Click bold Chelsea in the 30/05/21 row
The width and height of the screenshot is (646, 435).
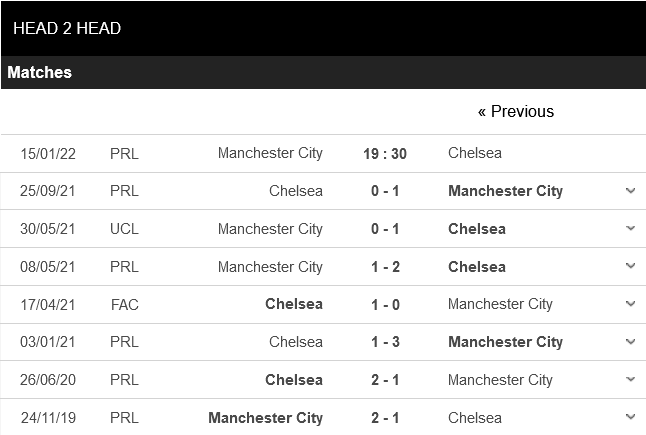click(x=477, y=229)
